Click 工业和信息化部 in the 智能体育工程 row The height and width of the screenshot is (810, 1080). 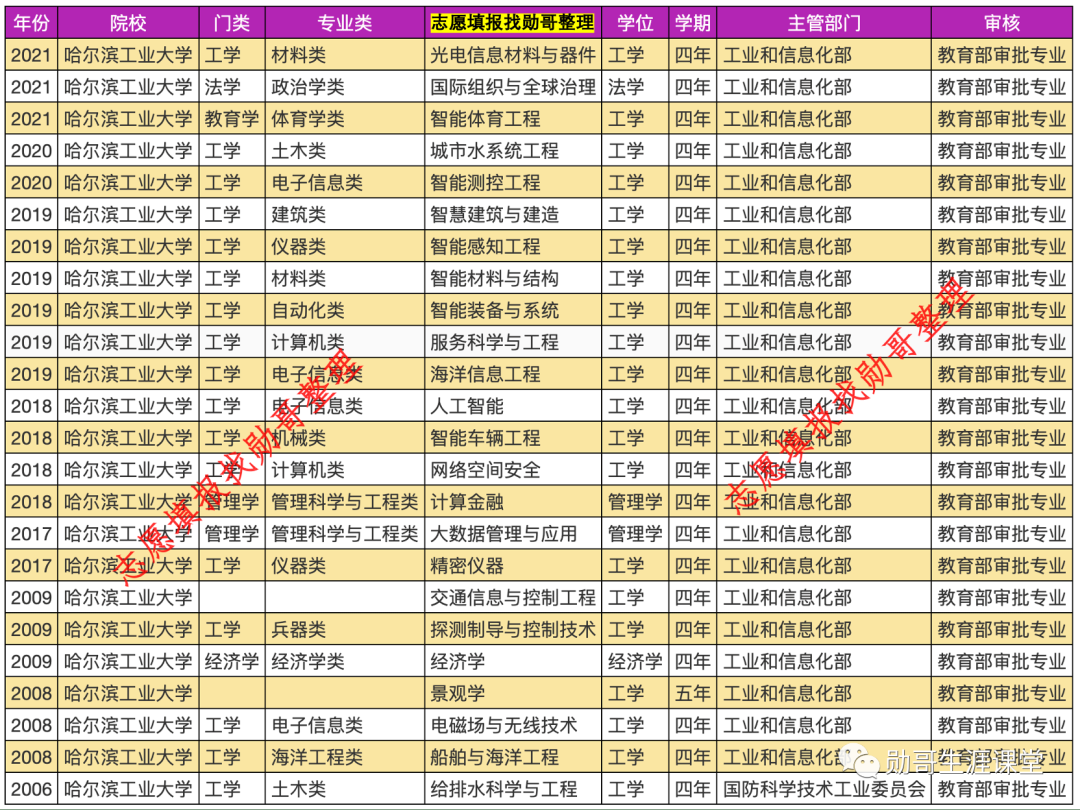click(824, 118)
